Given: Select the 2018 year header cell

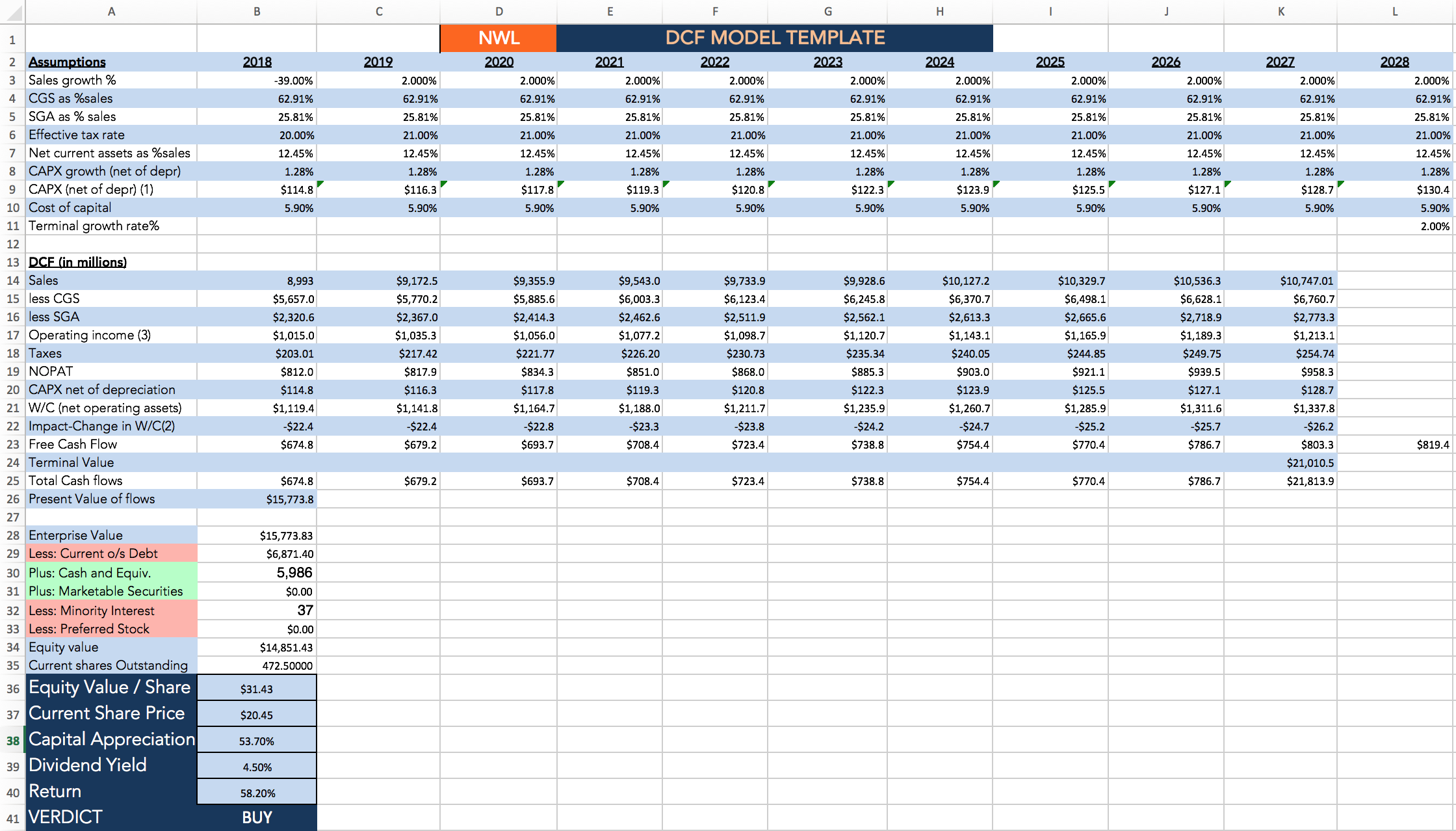Looking at the screenshot, I should tap(257, 62).
